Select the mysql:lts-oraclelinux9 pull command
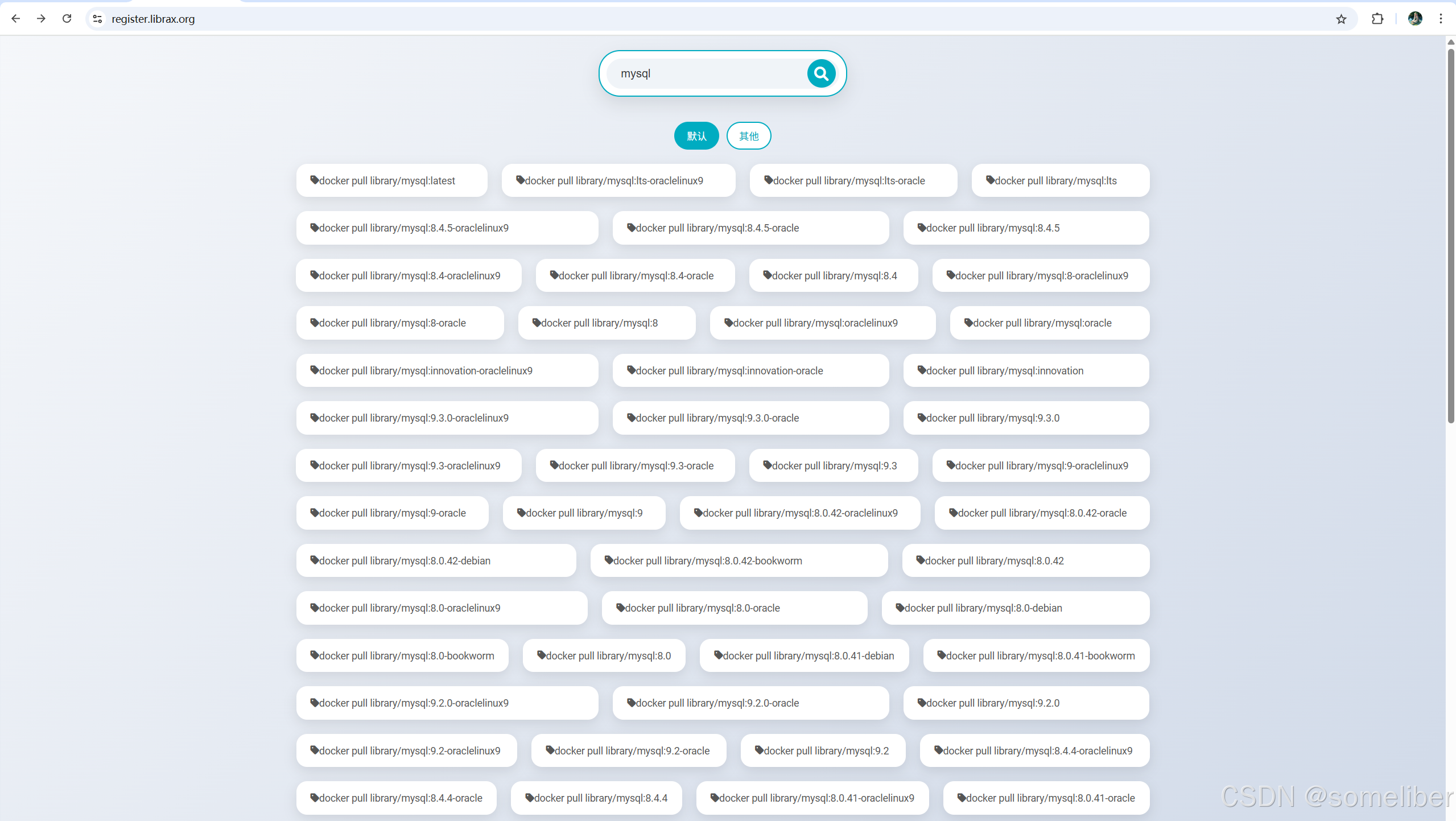Viewport: 1456px width, 821px height. (x=618, y=180)
